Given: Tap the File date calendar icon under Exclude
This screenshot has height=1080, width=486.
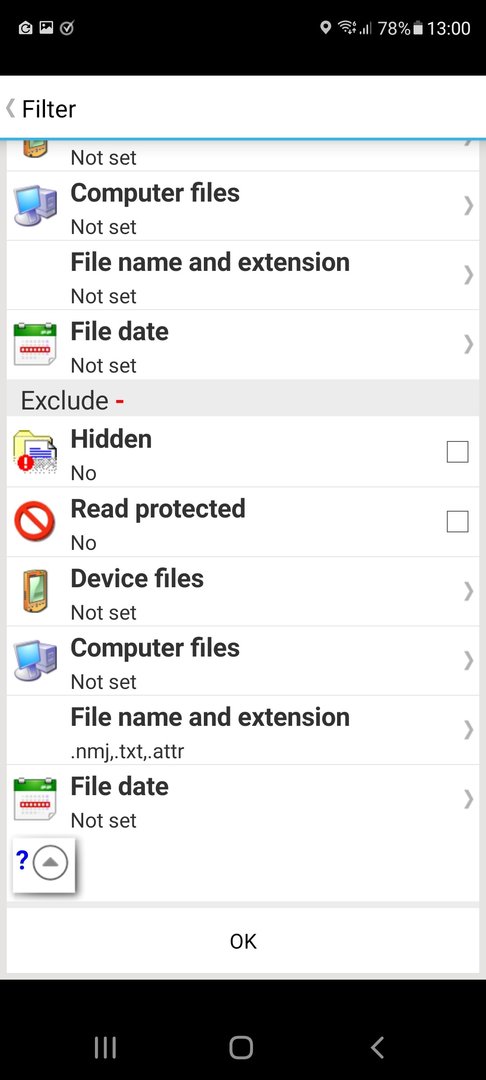Looking at the screenshot, I should pyautogui.click(x=34, y=799).
